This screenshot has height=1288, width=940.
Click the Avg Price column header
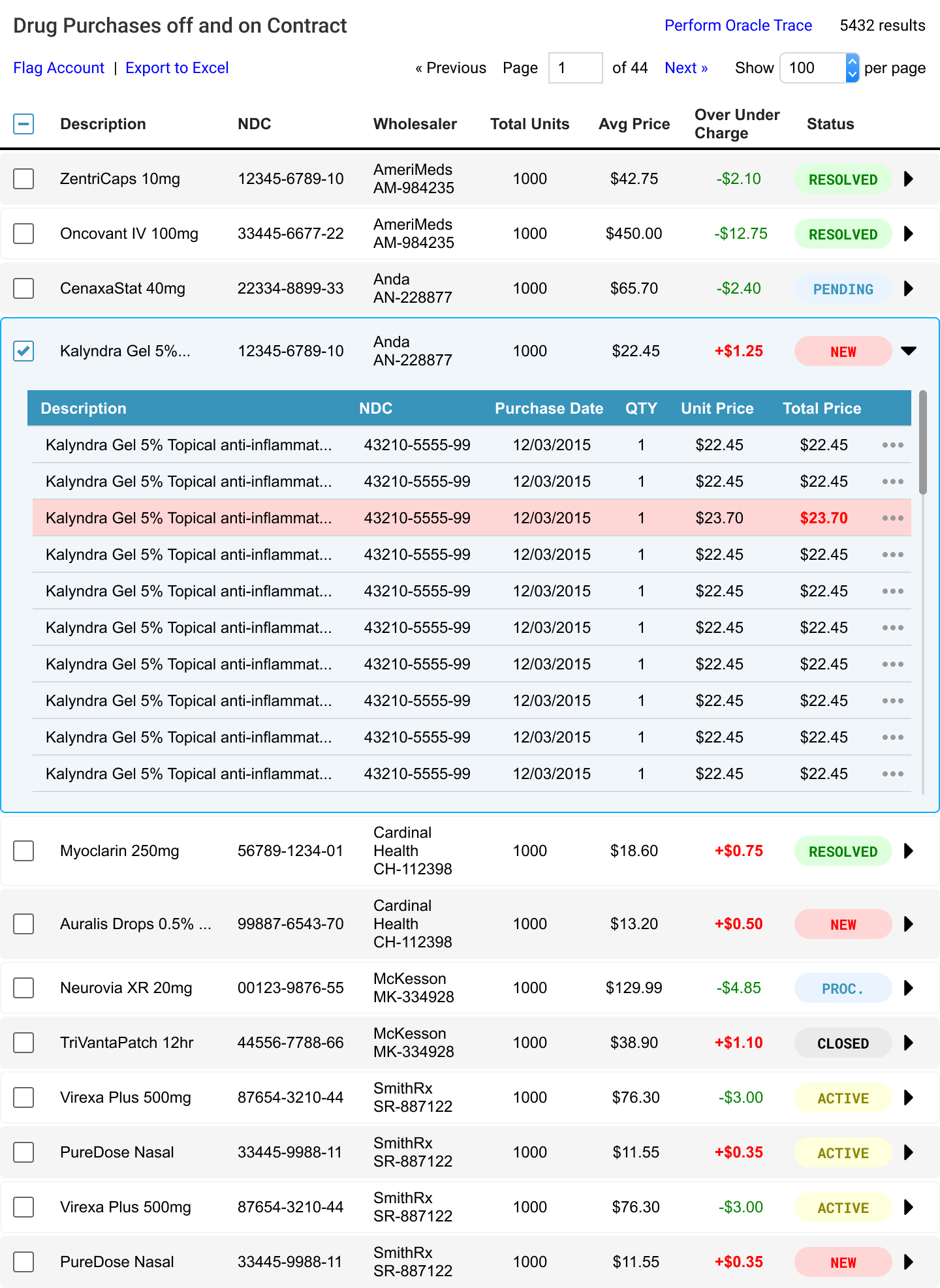click(634, 124)
